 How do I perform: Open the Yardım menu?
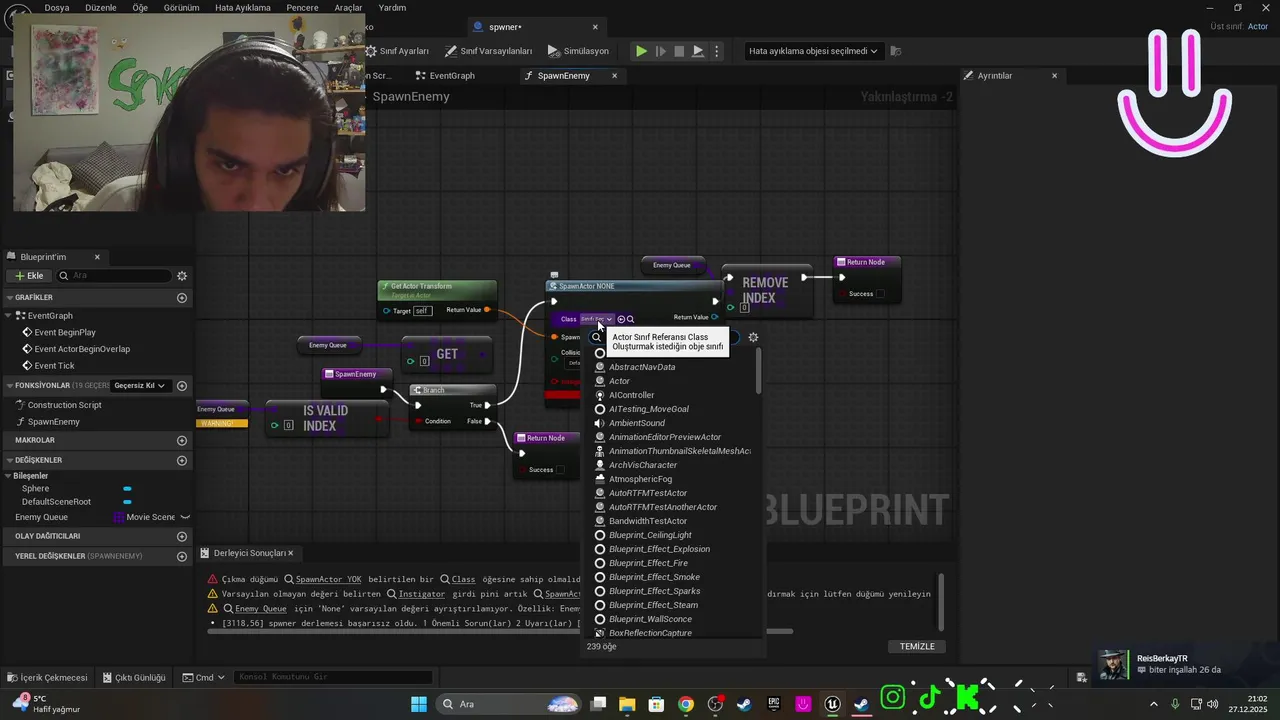[392, 7]
